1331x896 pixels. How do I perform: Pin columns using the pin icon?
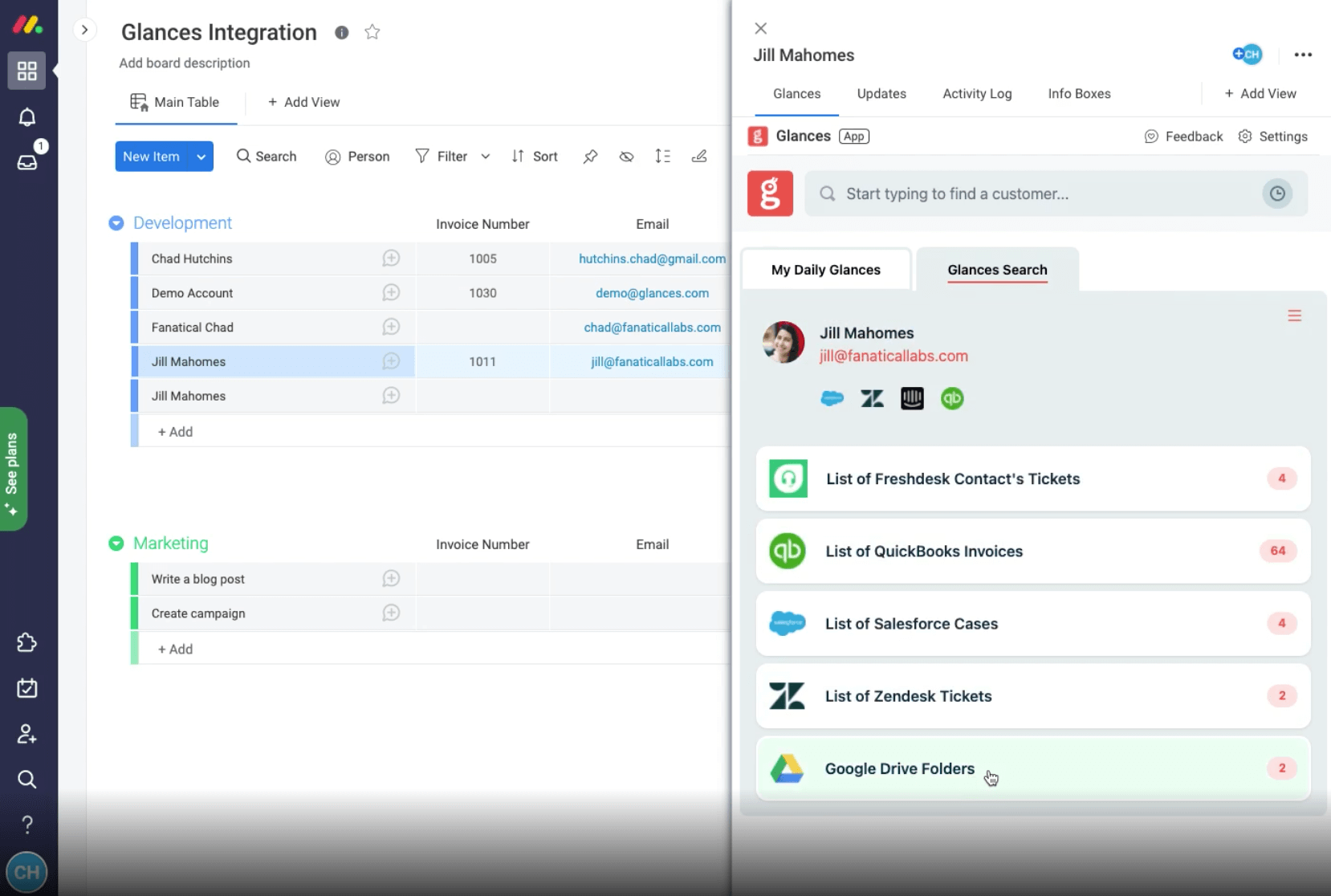point(590,157)
